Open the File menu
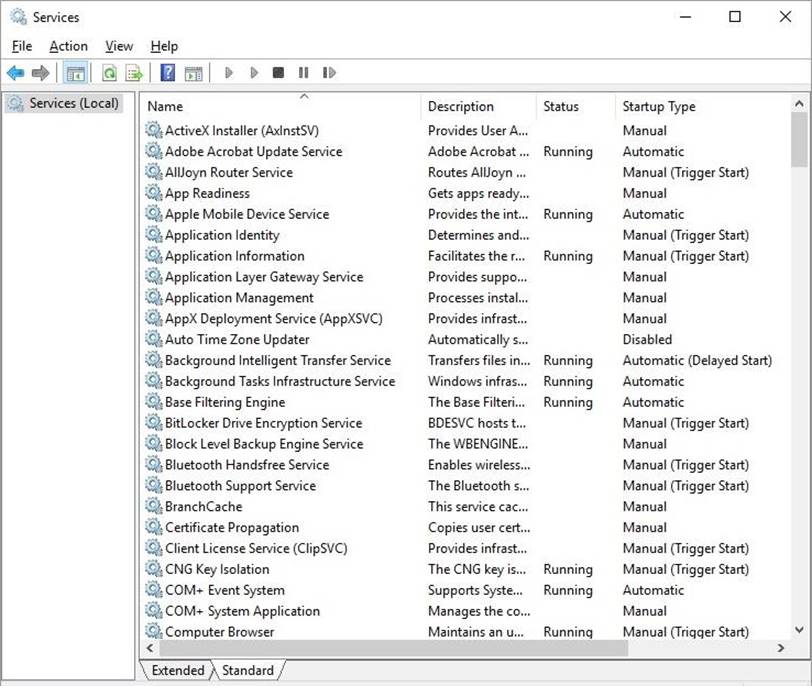812x686 pixels. click(22, 46)
